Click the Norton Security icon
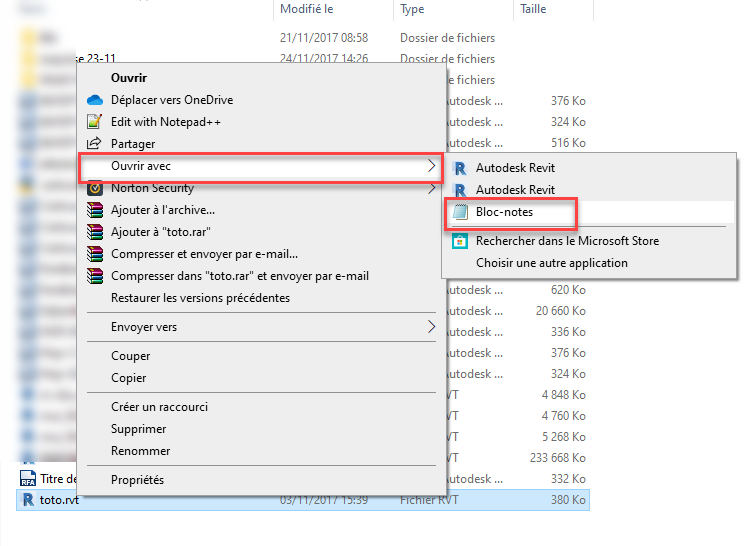 pyautogui.click(x=95, y=188)
